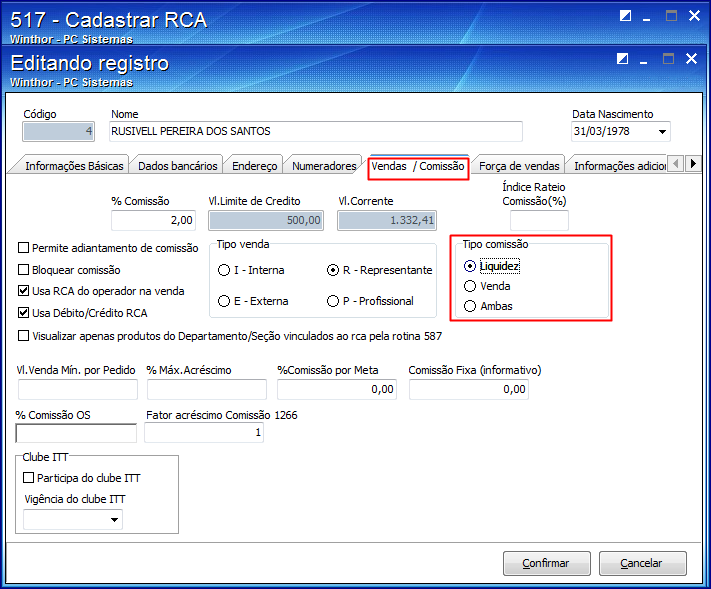
Task: Click the Índice Rateio Comissão(%) field
Action: tap(539, 220)
